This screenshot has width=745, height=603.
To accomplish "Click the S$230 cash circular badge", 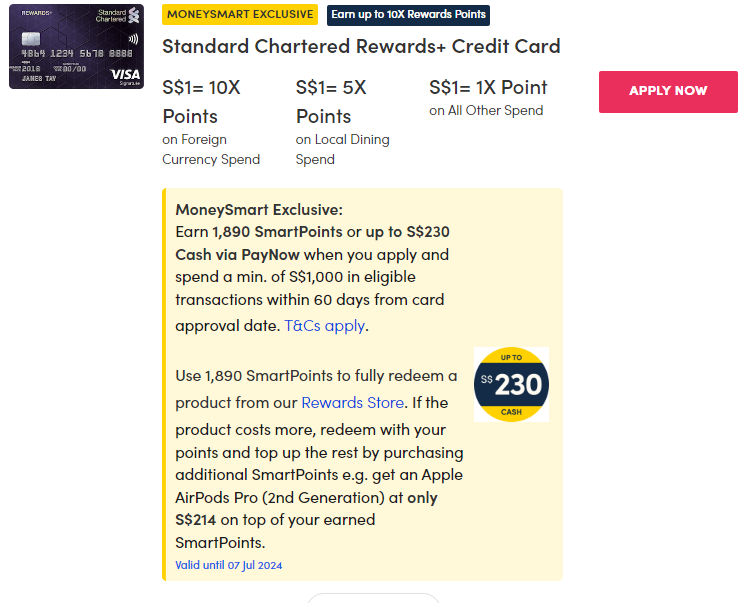I will tap(511, 384).
